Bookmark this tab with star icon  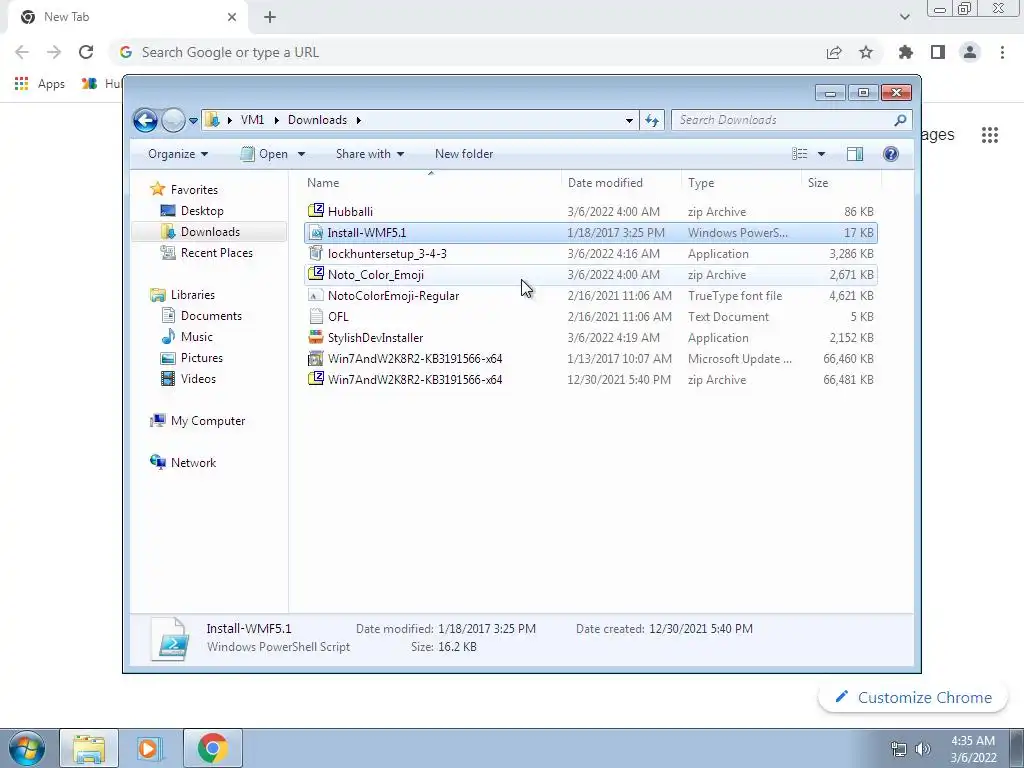pyautogui.click(x=866, y=52)
